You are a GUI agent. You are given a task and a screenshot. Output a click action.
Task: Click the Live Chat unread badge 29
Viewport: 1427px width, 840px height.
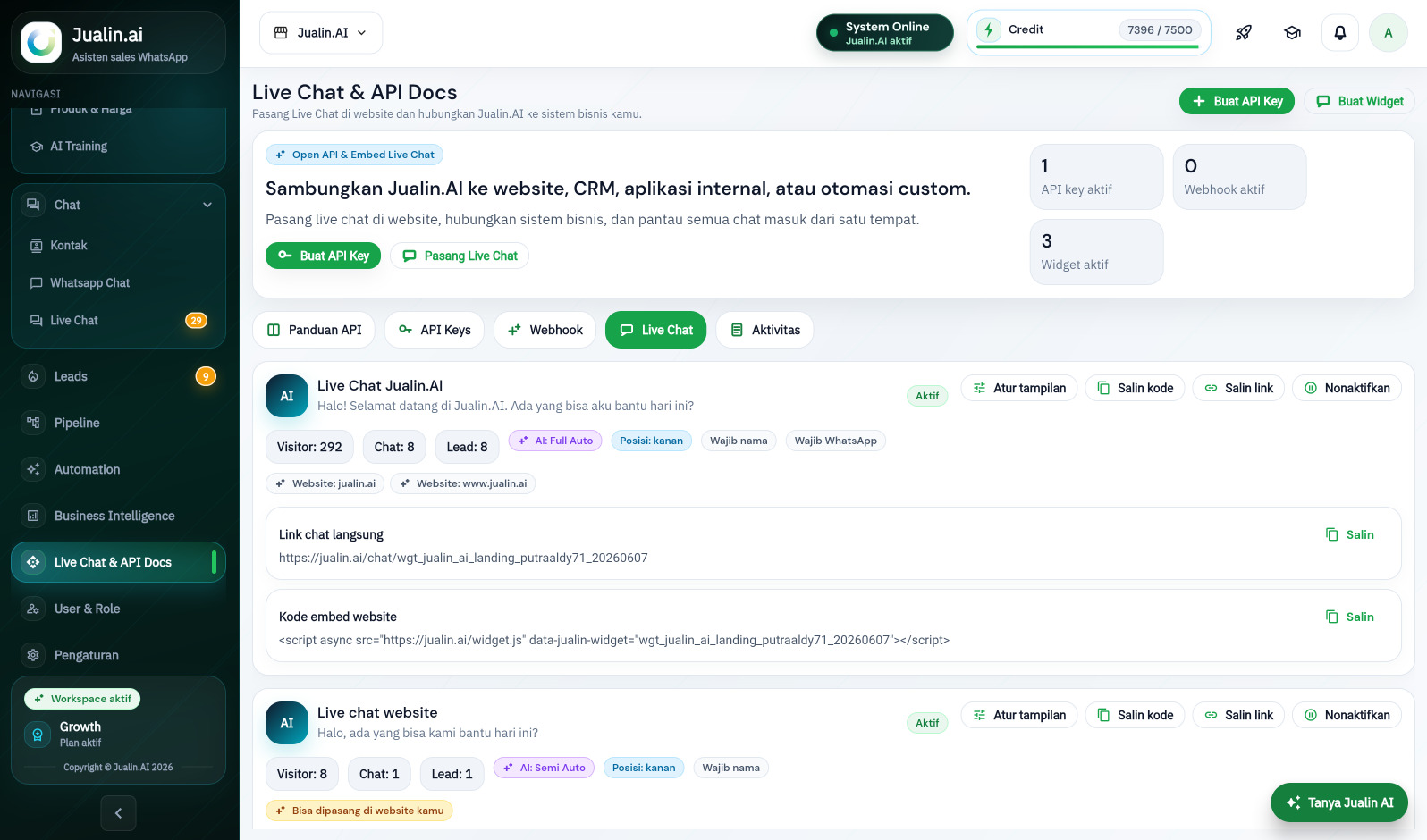[196, 320]
